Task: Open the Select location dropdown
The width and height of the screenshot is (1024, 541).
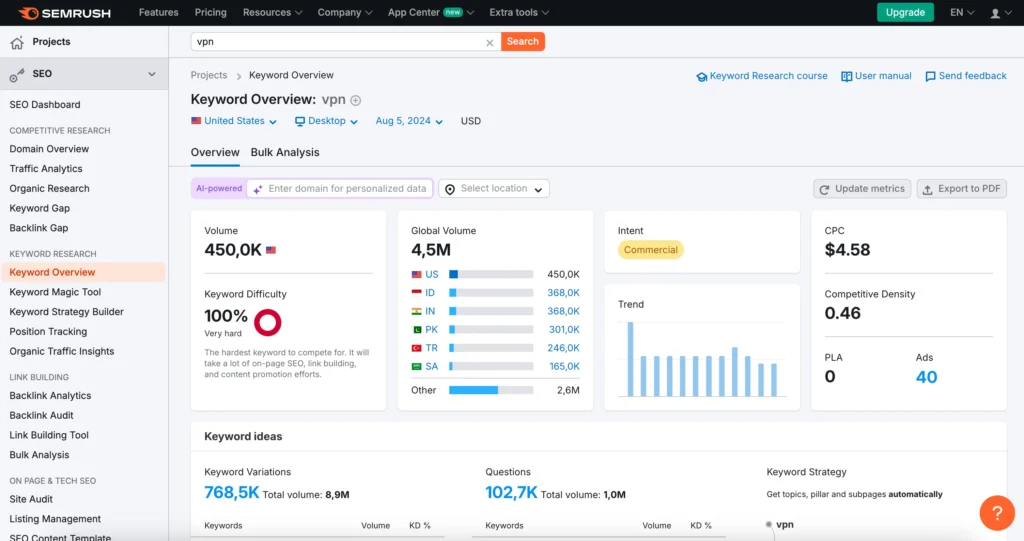Action: click(x=494, y=189)
